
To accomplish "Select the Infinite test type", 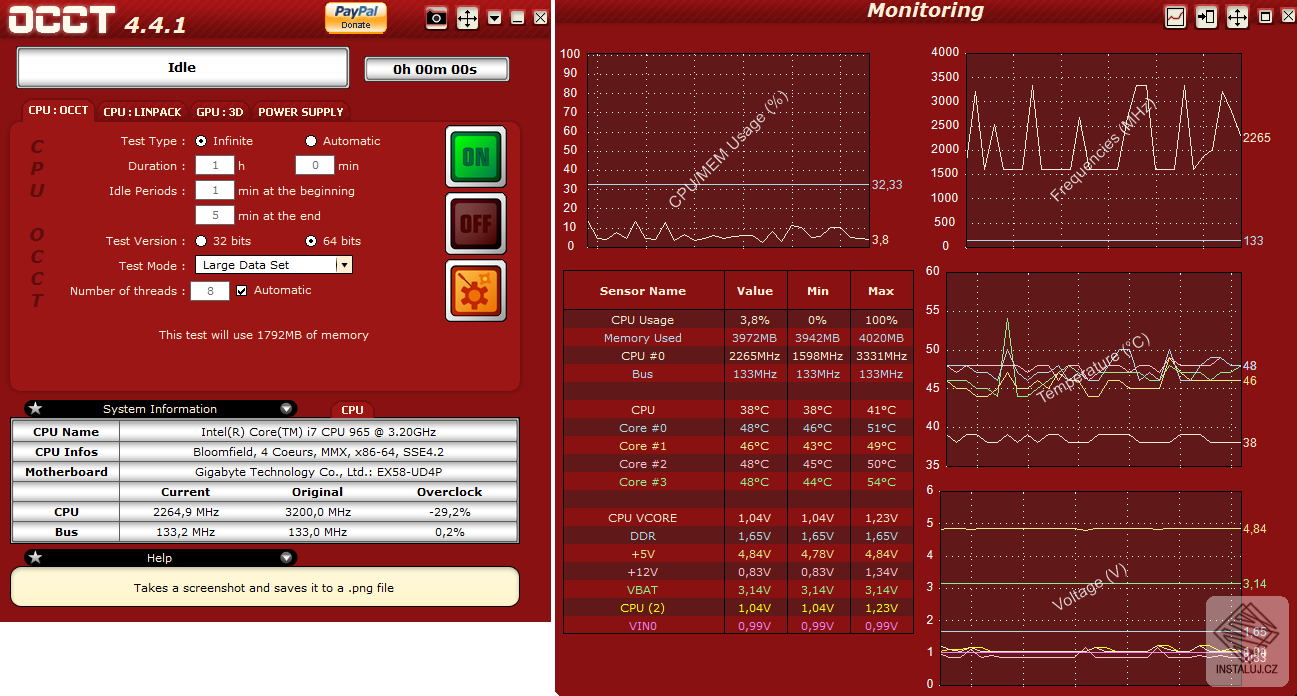I will (x=201, y=141).
